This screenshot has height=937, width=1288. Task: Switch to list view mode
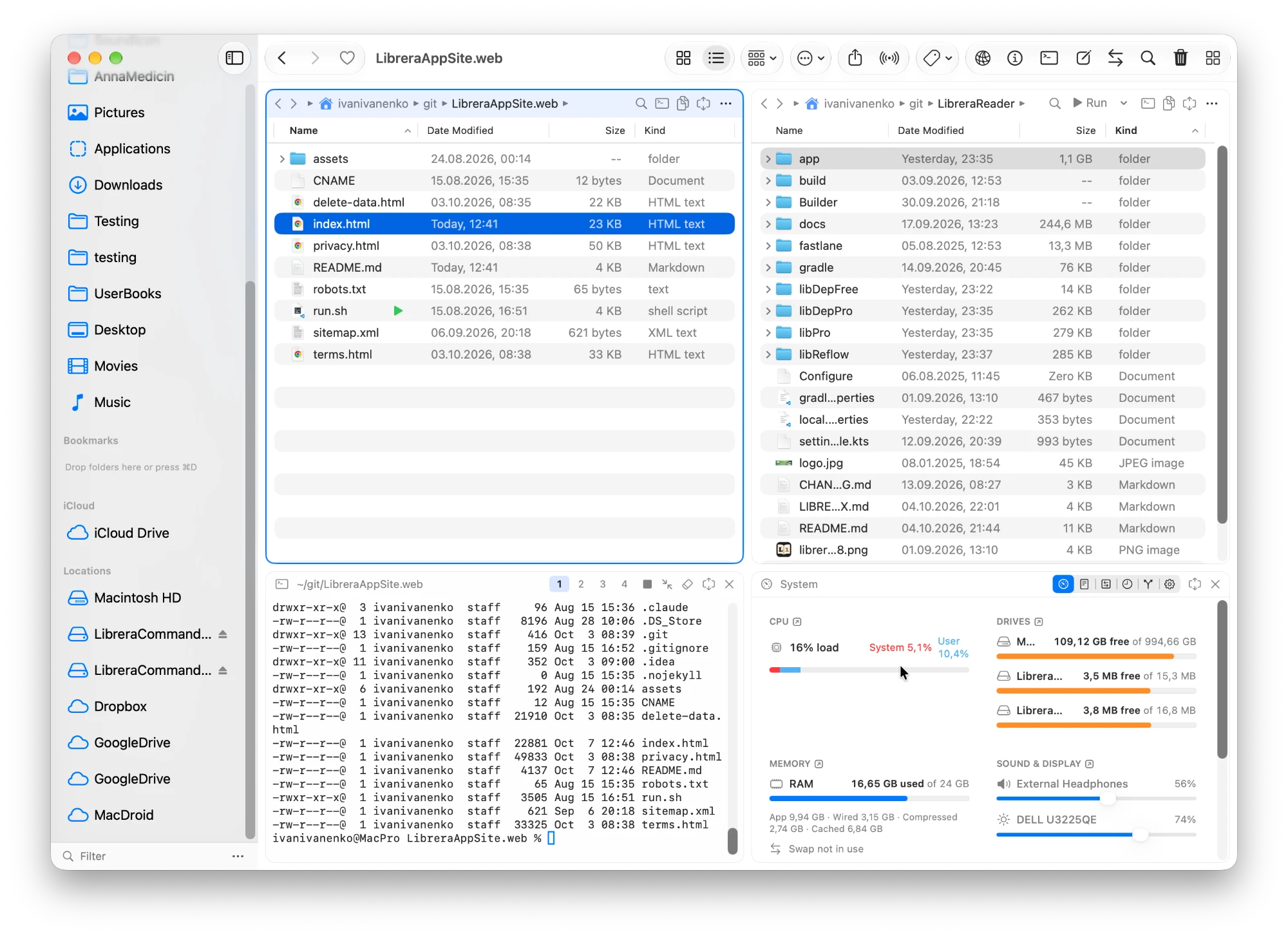[716, 58]
